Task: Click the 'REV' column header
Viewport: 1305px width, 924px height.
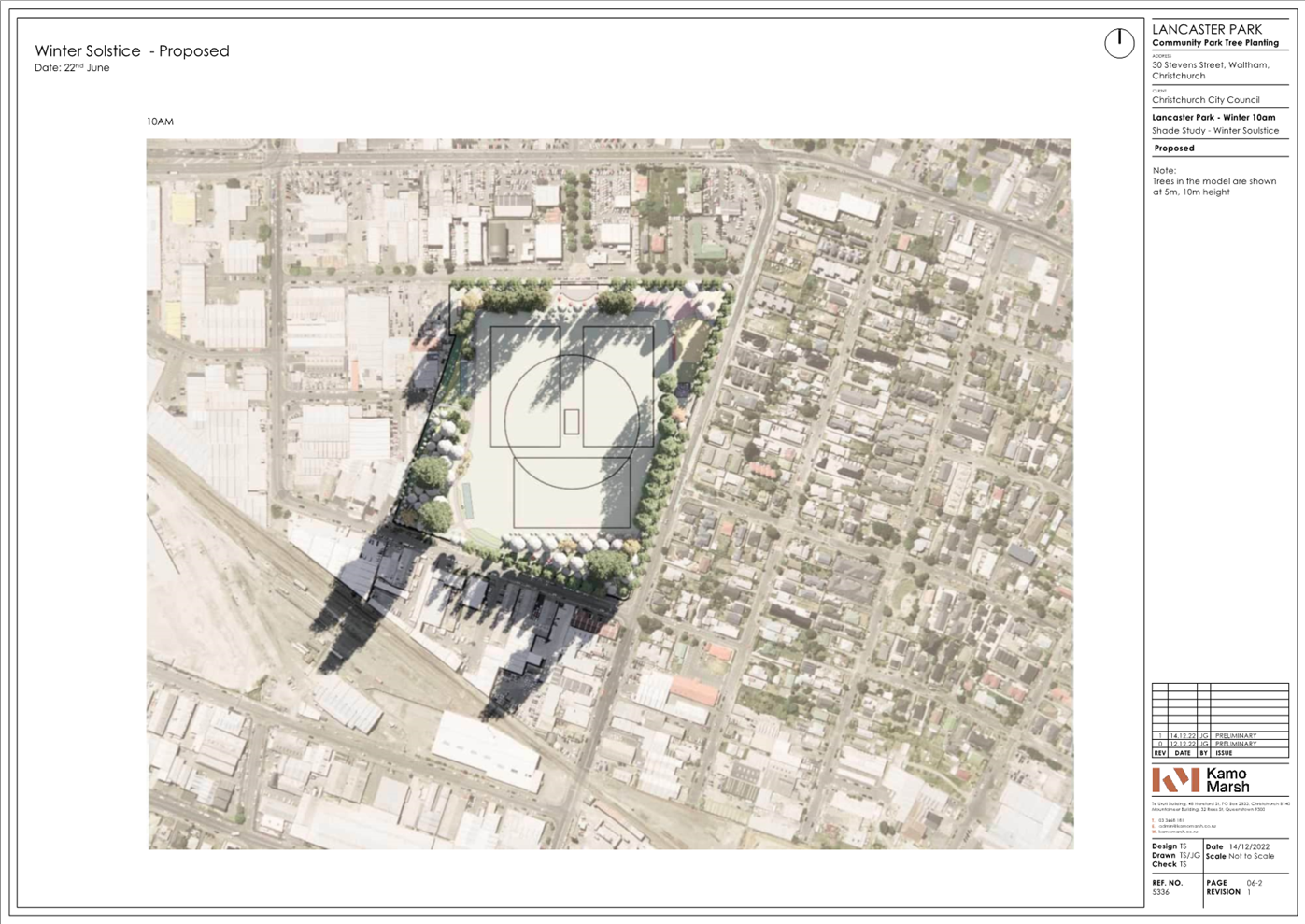Action: click(x=1160, y=753)
